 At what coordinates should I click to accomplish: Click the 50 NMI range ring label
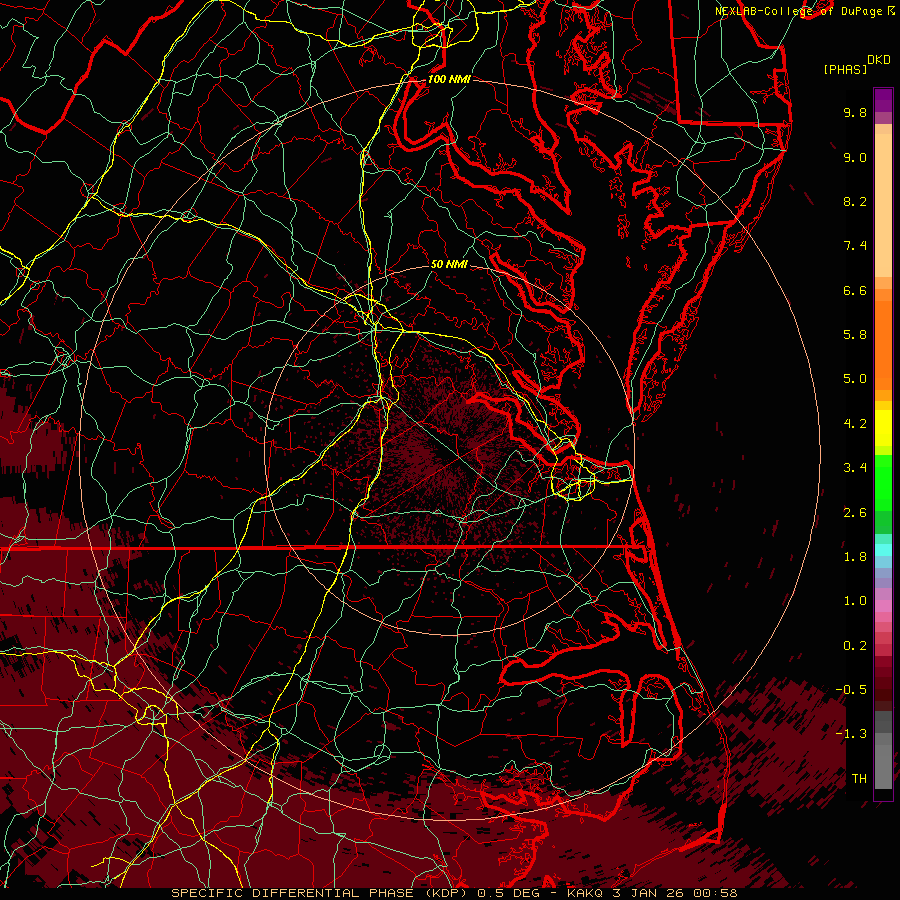[449, 264]
